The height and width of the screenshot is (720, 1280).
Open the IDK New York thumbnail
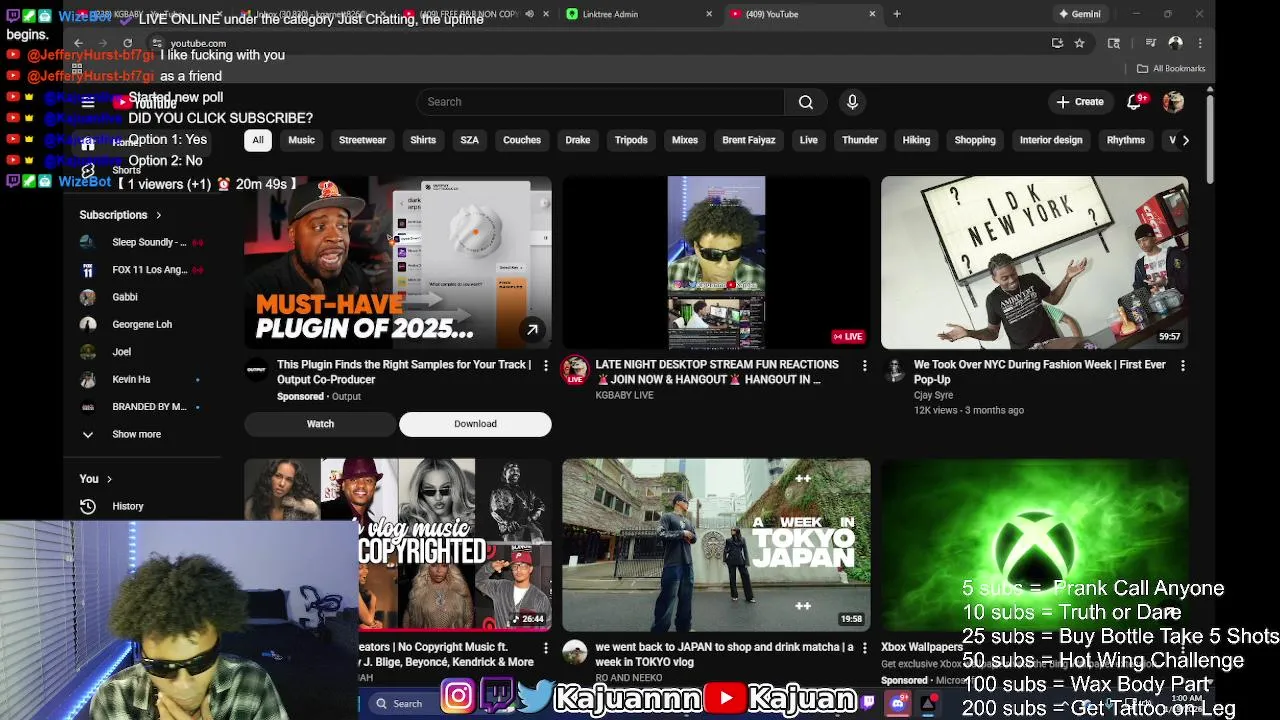[1035, 263]
